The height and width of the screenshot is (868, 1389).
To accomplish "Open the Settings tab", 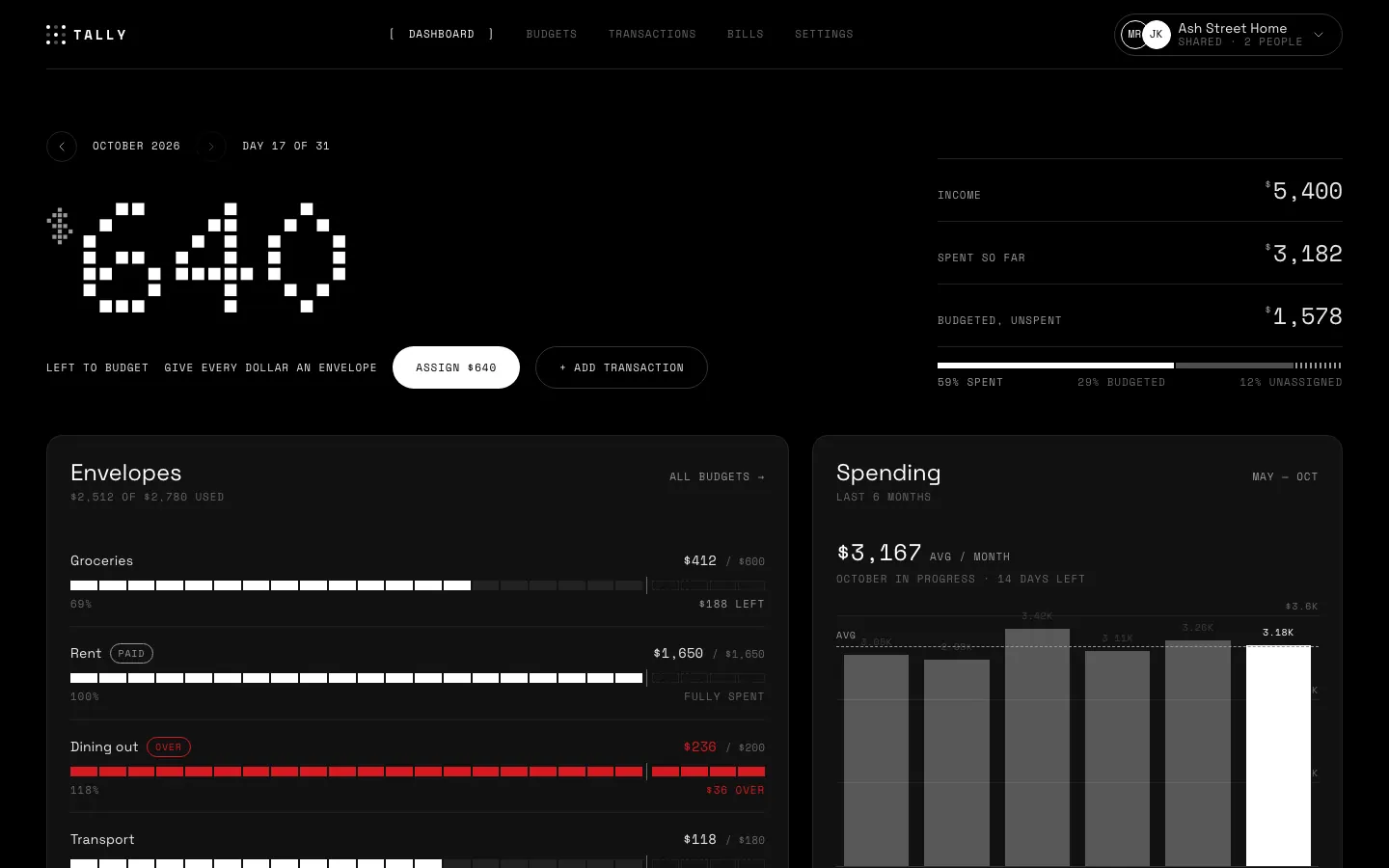I will (824, 35).
